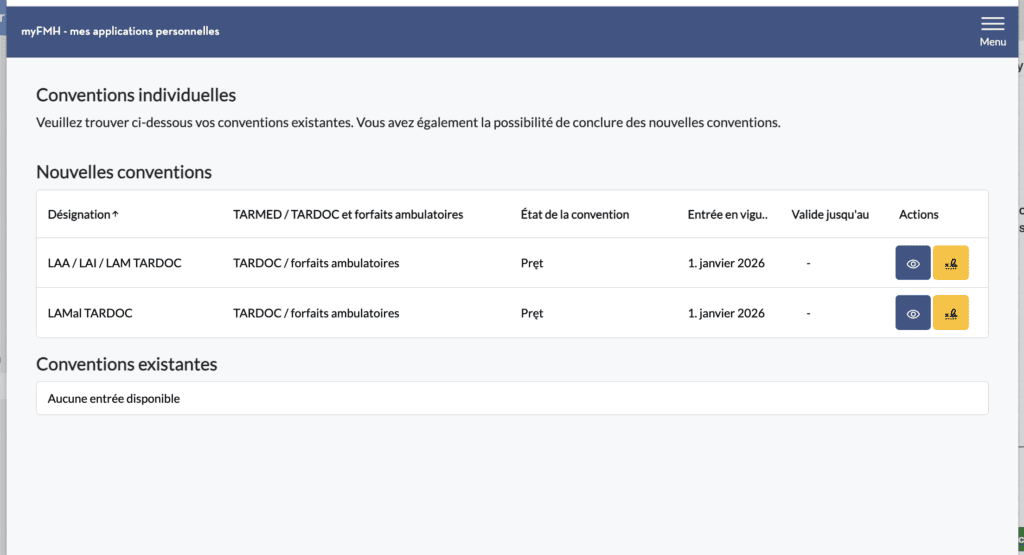Click the sort arrow beside Désignation

tap(115, 215)
